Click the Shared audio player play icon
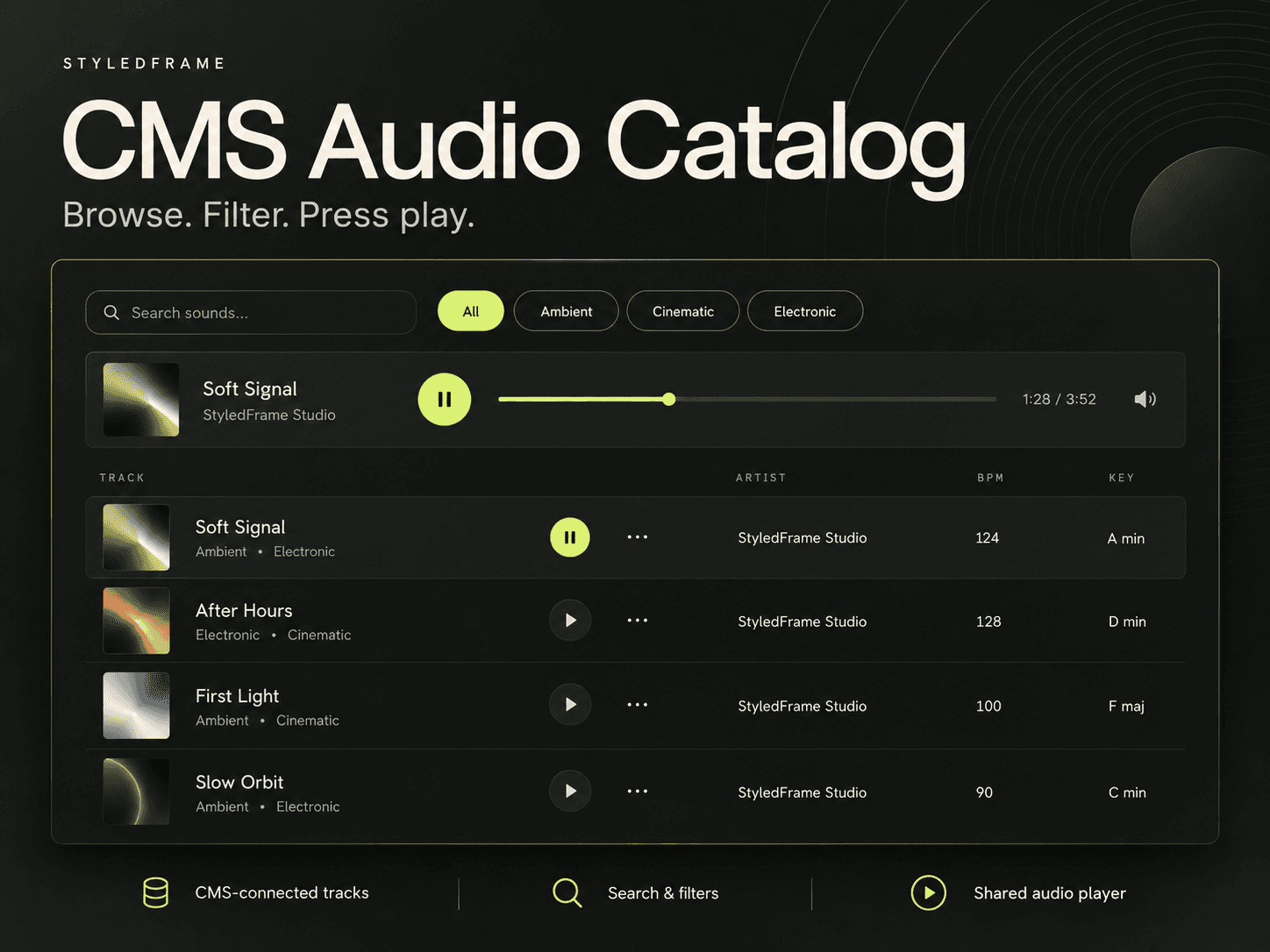Viewport: 1270px width, 952px height. coord(929,893)
